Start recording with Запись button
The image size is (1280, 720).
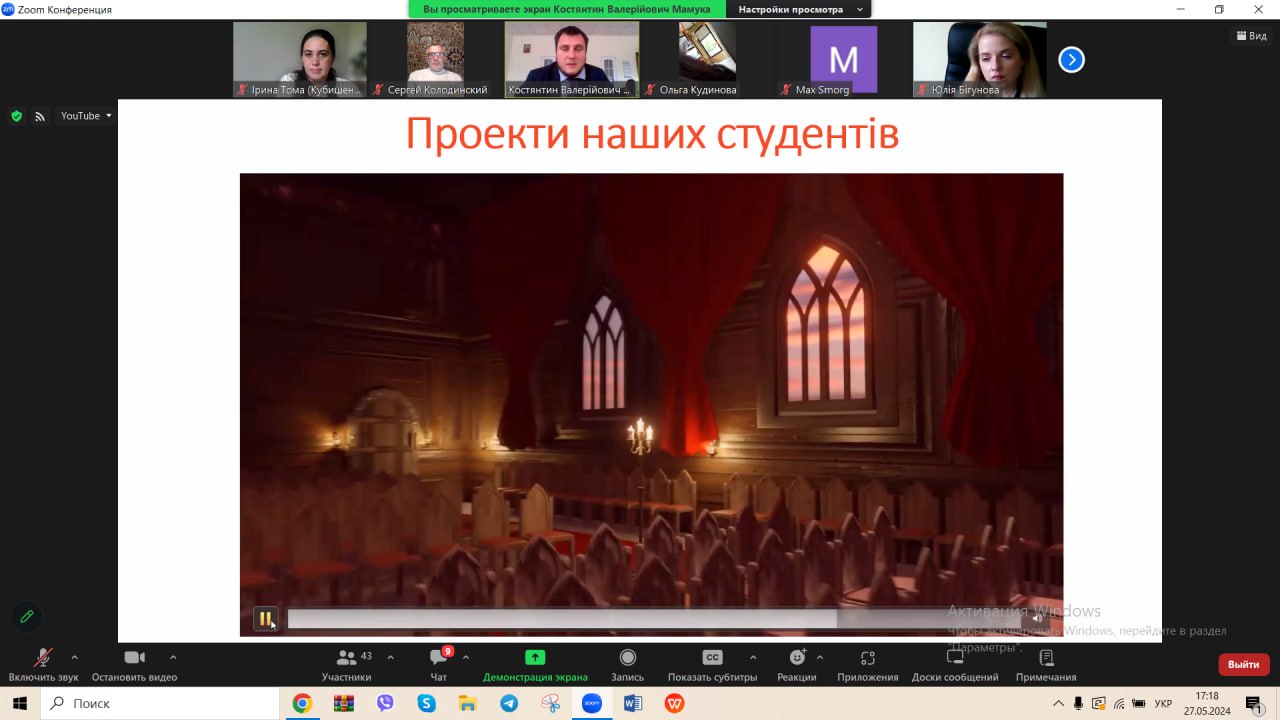627,664
